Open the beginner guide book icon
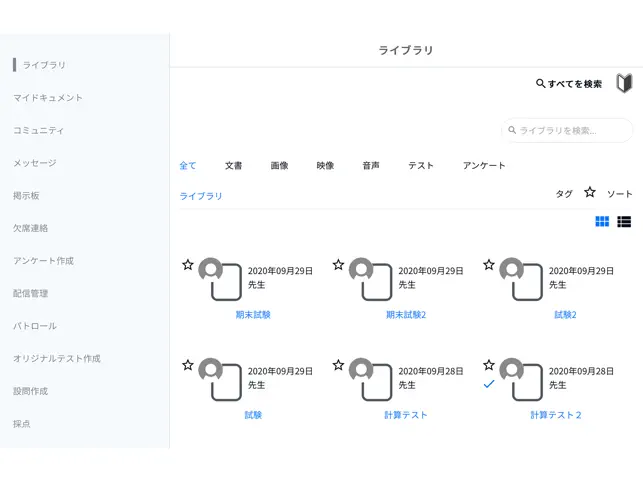643x482 pixels. pos(624,83)
